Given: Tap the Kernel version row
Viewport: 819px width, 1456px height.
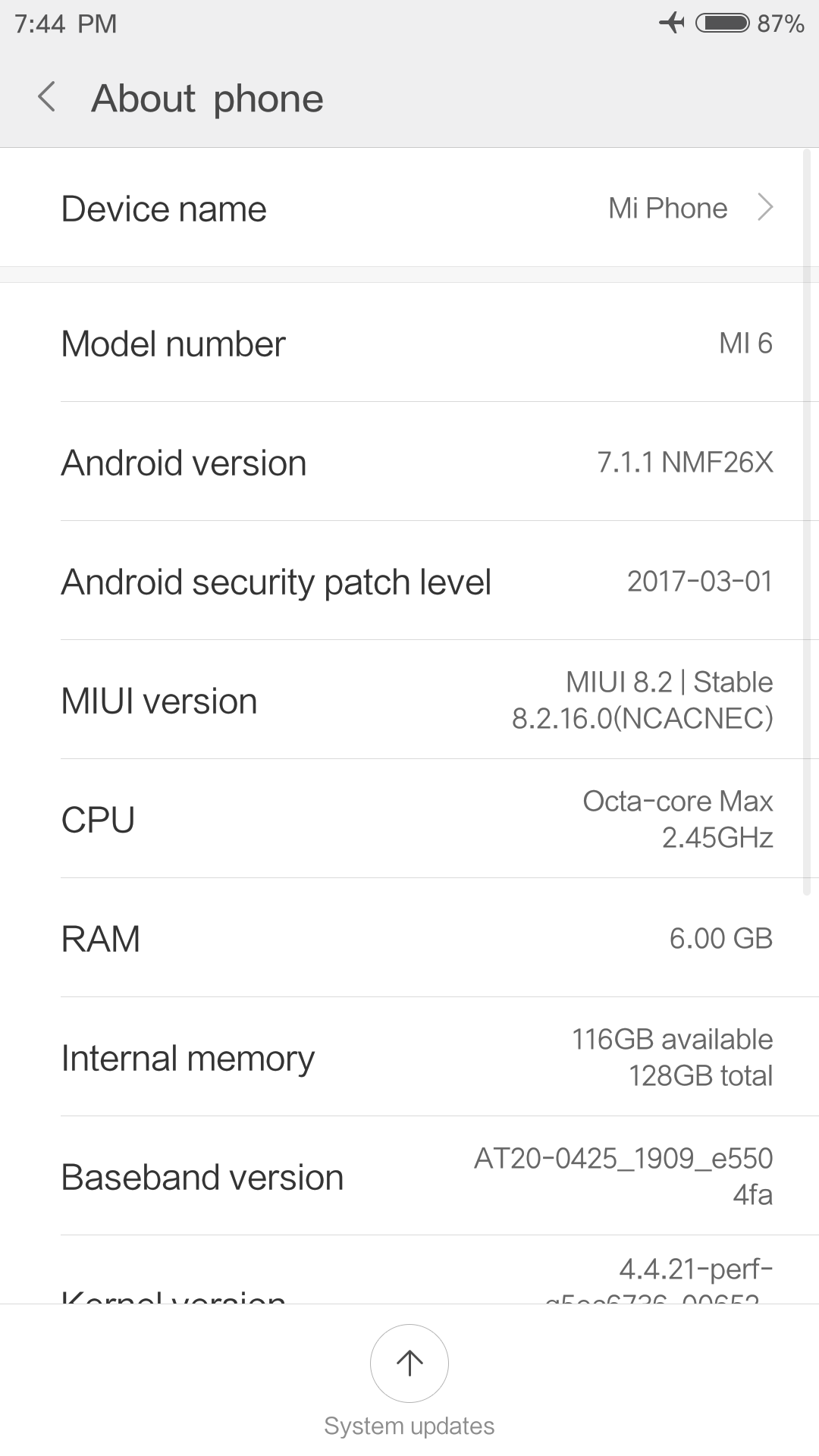Looking at the screenshot, I should click(x=409, y=1282).
